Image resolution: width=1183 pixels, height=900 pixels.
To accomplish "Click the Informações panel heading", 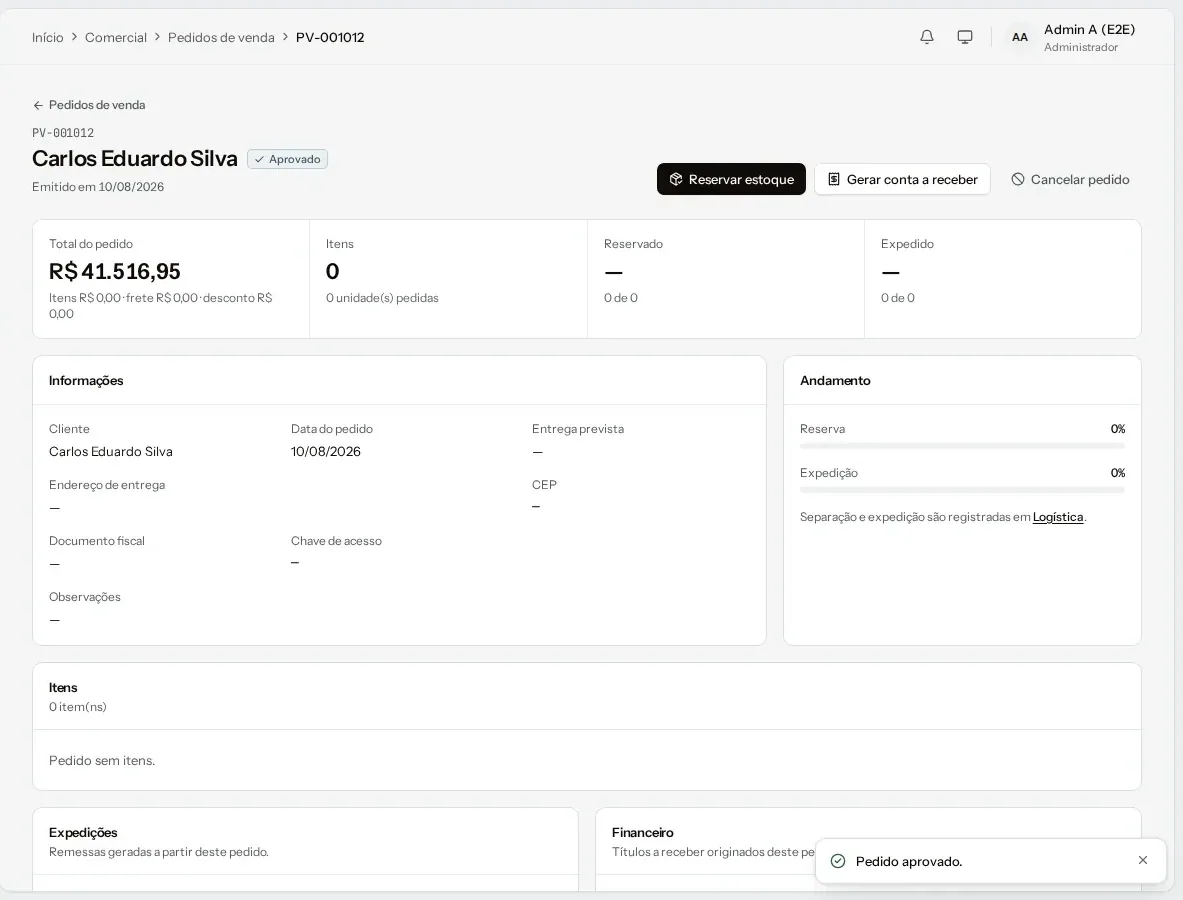I will tap(86, 381).
